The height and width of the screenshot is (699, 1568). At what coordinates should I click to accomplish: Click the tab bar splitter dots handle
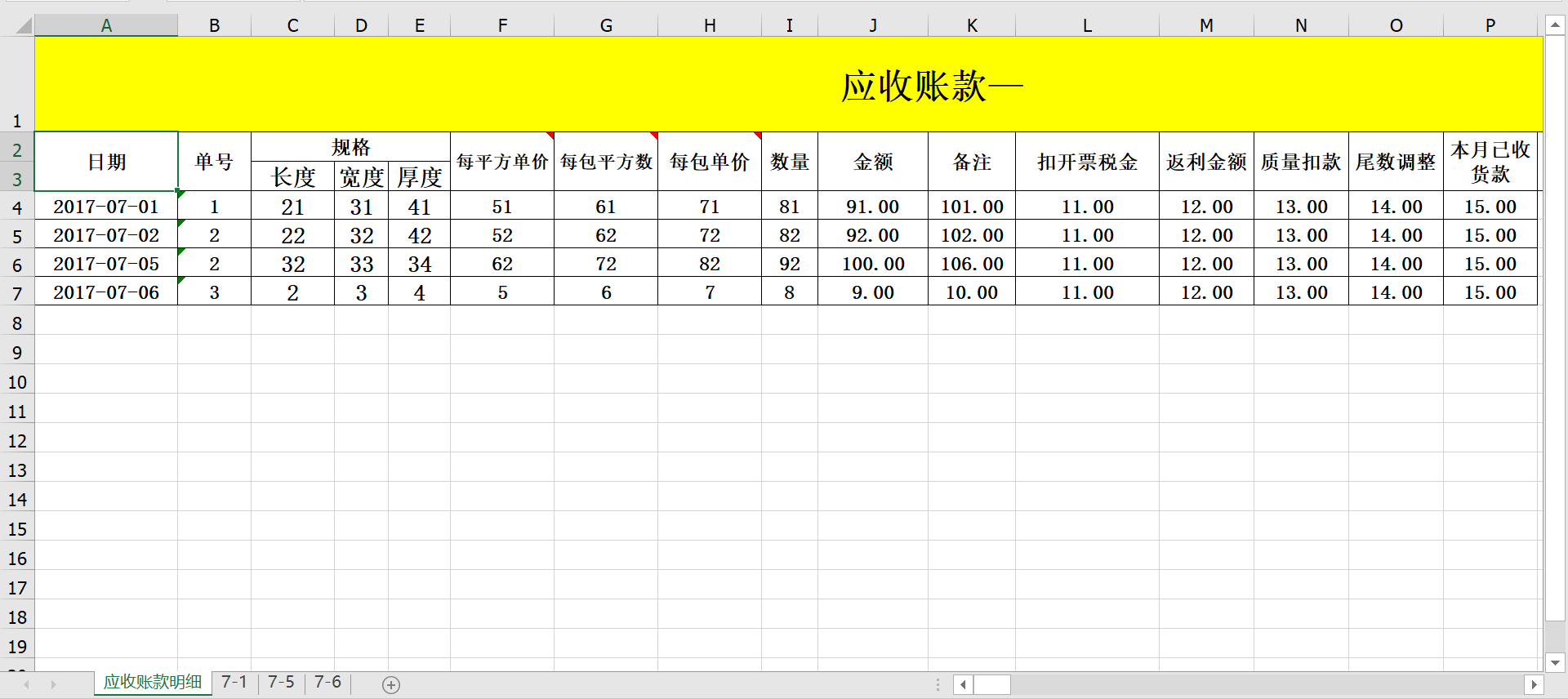point(938,684)
